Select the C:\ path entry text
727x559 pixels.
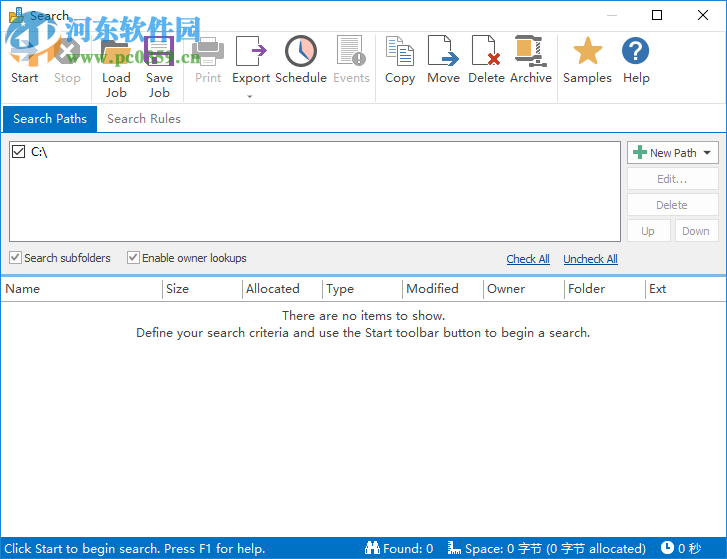(39, 152)
